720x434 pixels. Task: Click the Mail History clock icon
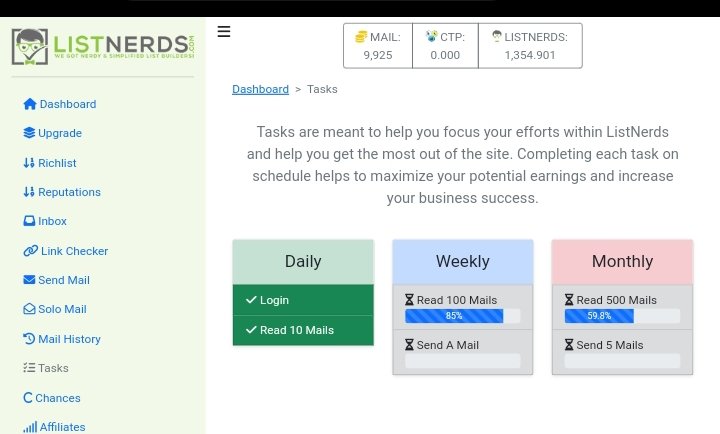coord(29,338)
